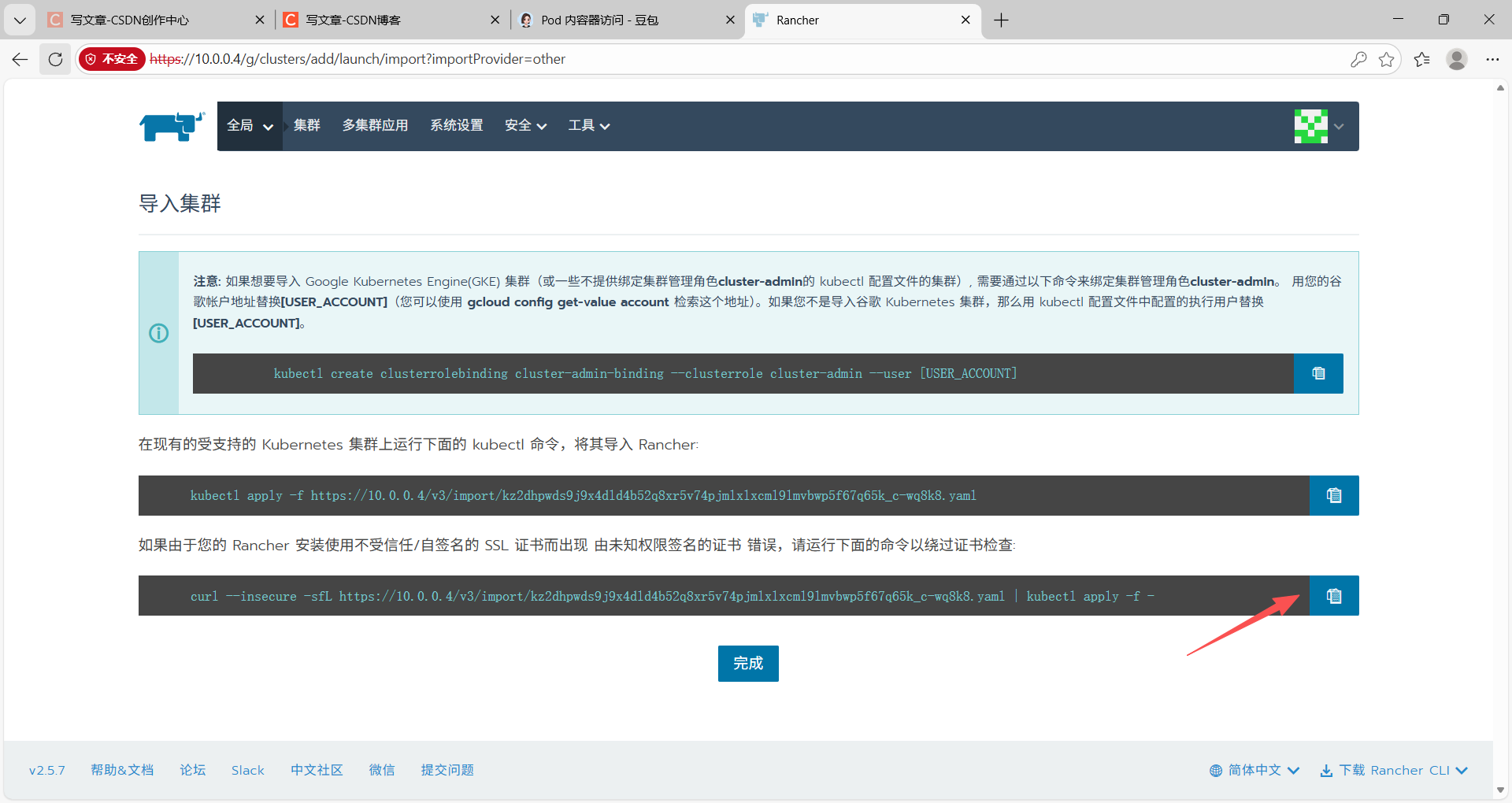Click the globe language icon in footer

tap(1216, 771)
